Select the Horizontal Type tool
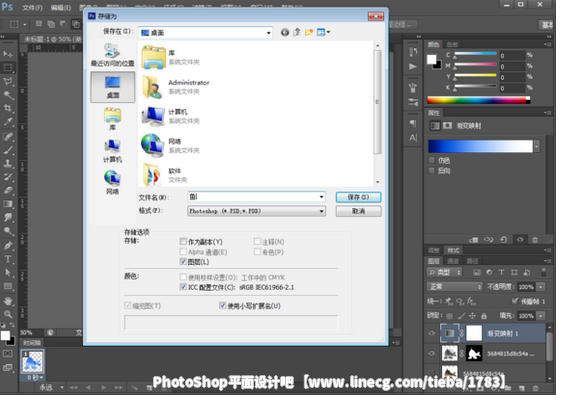The image size is (561, 401). coord(8,259)
